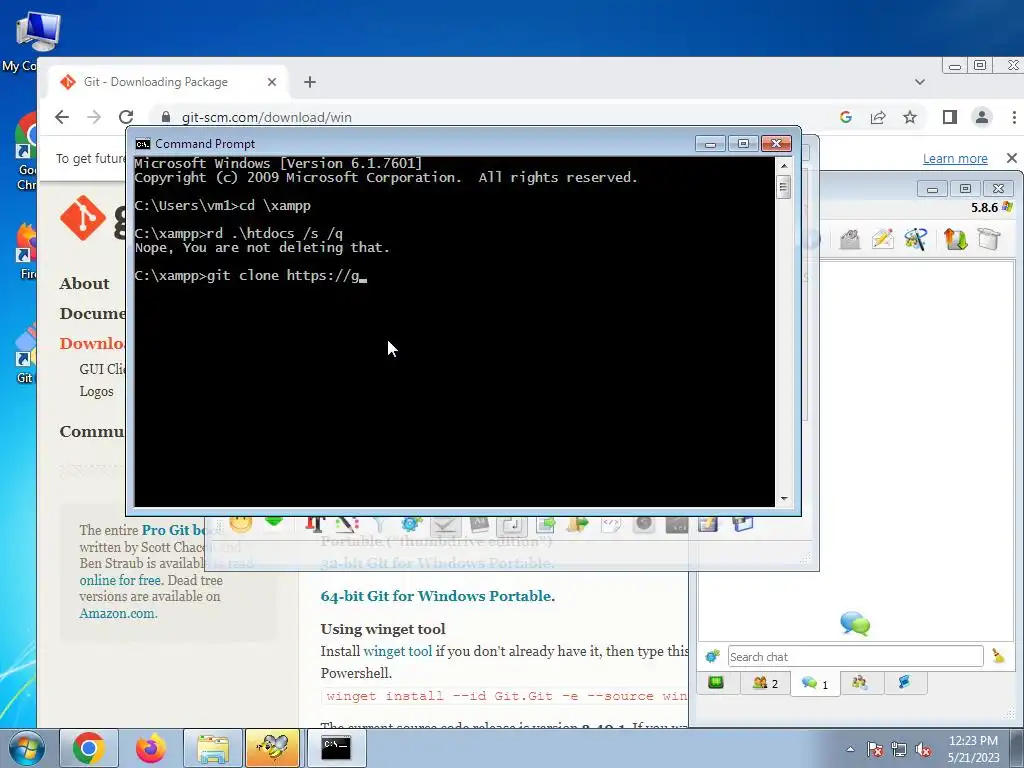Close the Git - Downloading Package tab
Viewport: 1024px width, 768px height.
pyautogui.click(x=272, y=82)
